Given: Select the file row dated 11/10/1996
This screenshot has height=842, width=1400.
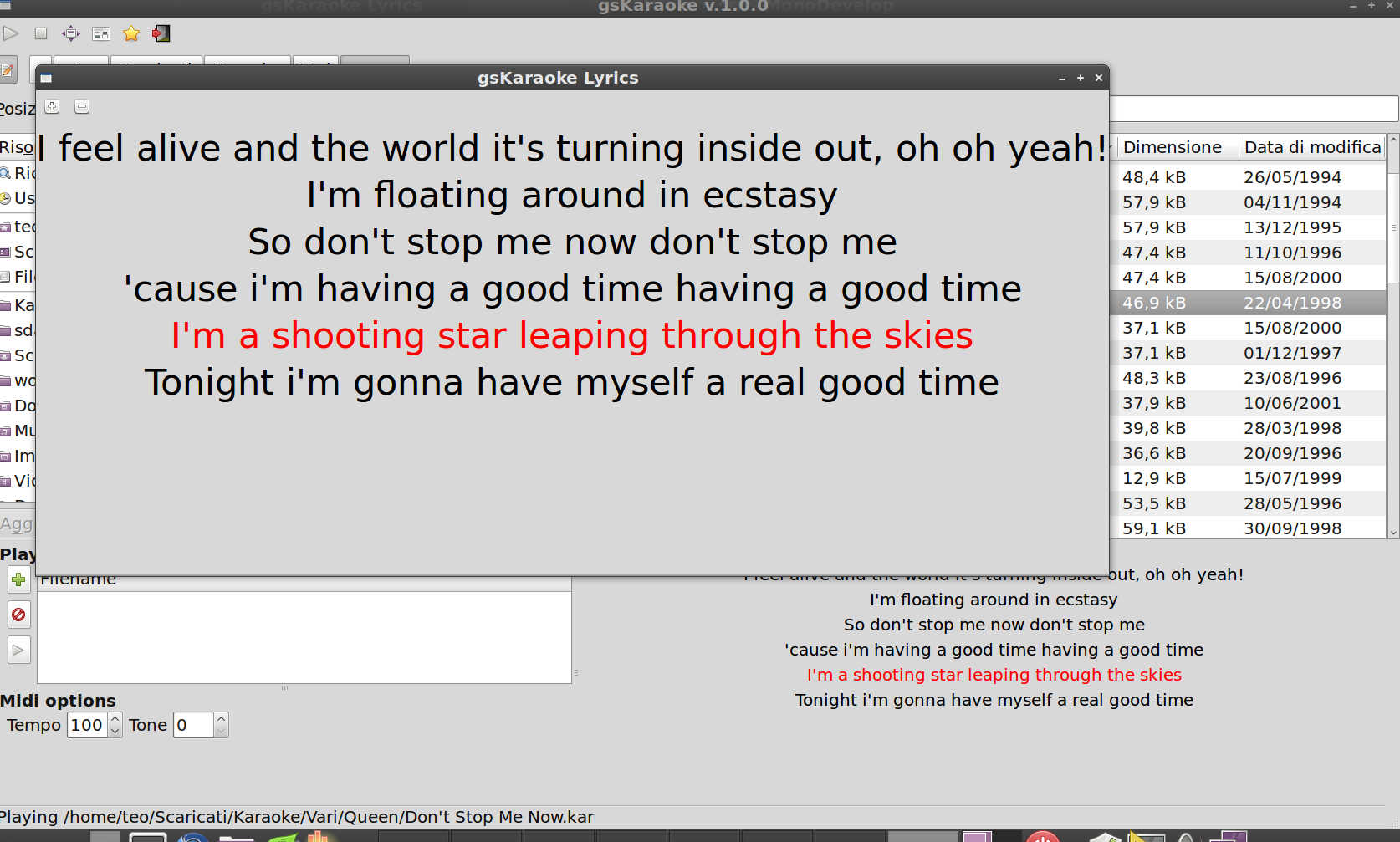Looking at the screenshot, I should 1248,253.
